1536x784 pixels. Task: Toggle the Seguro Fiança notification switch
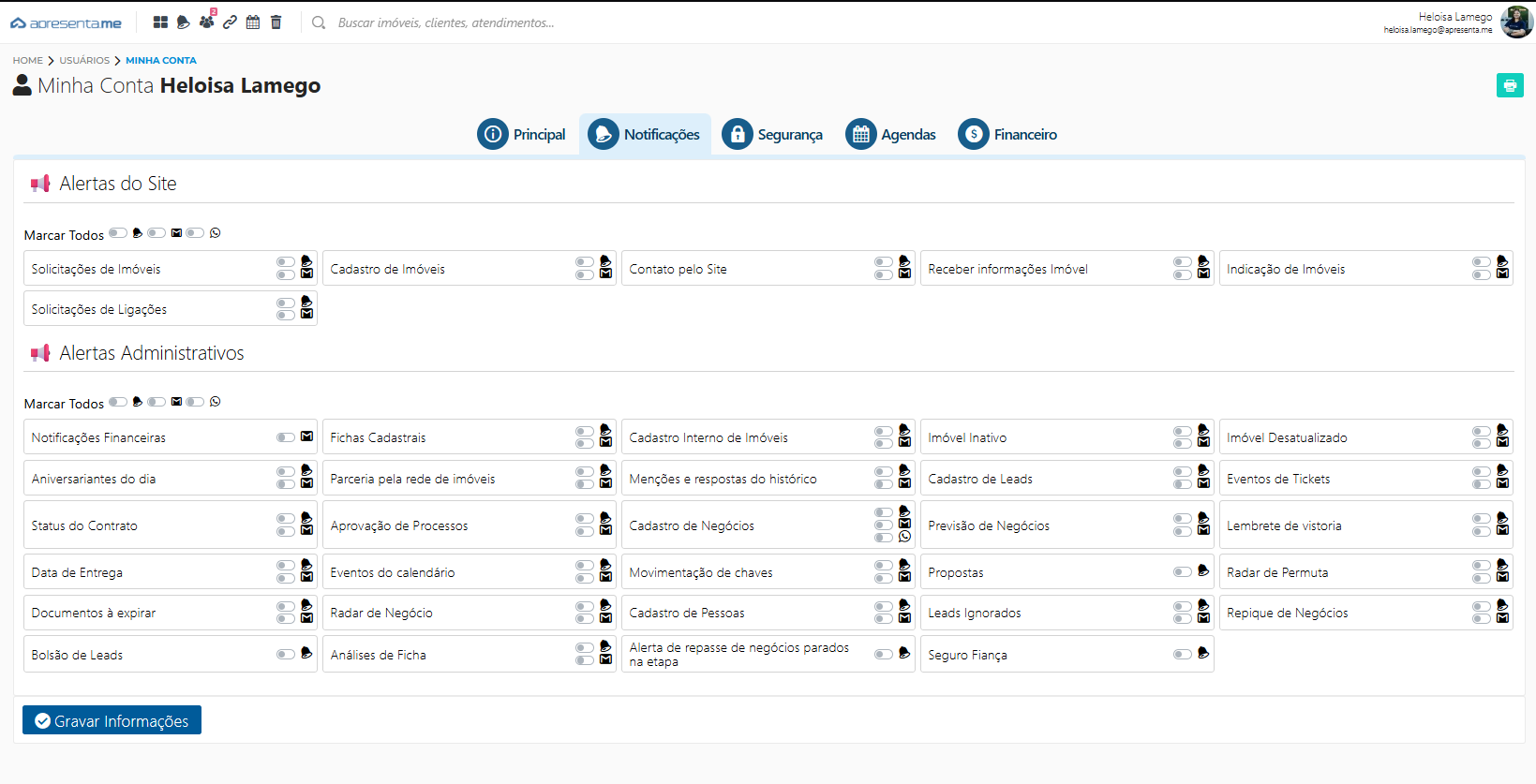[x=1183, y=654]
